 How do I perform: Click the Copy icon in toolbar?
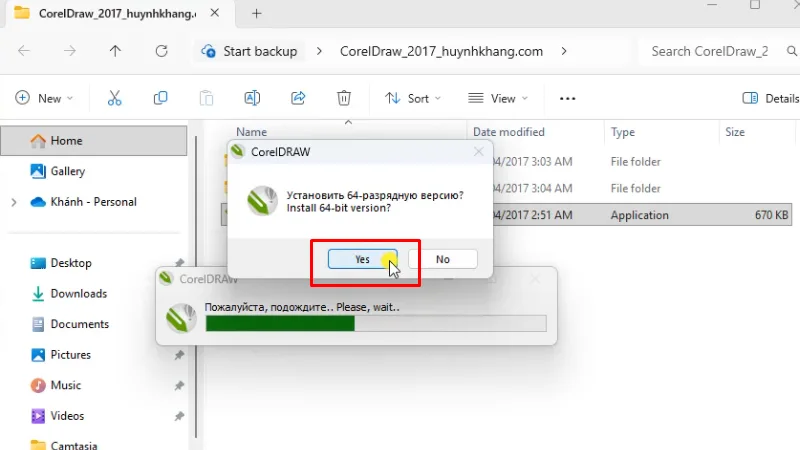[160, 98]
